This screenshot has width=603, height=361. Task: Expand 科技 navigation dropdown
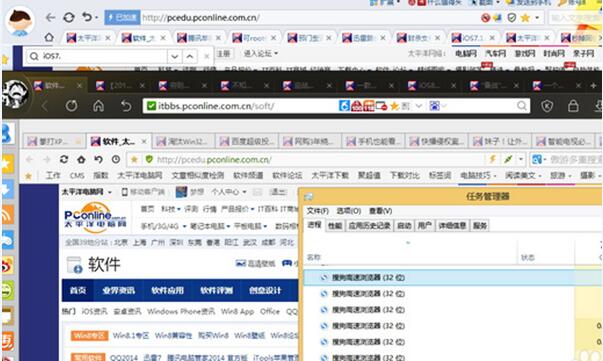click(178, 209)
